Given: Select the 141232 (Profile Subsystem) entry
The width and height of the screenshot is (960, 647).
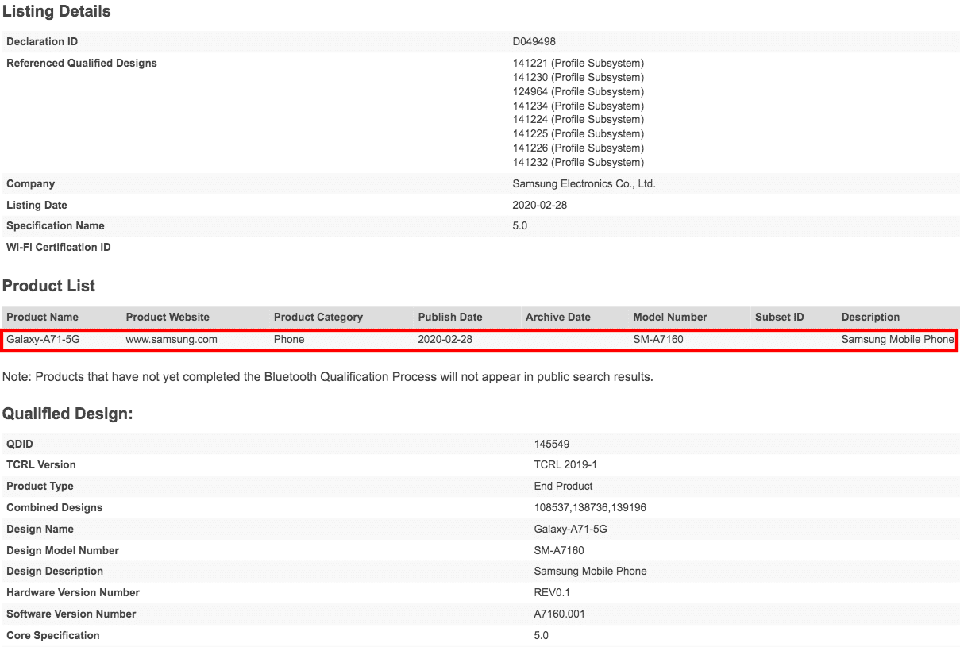Looking at the screenshot, I should 578,162.
